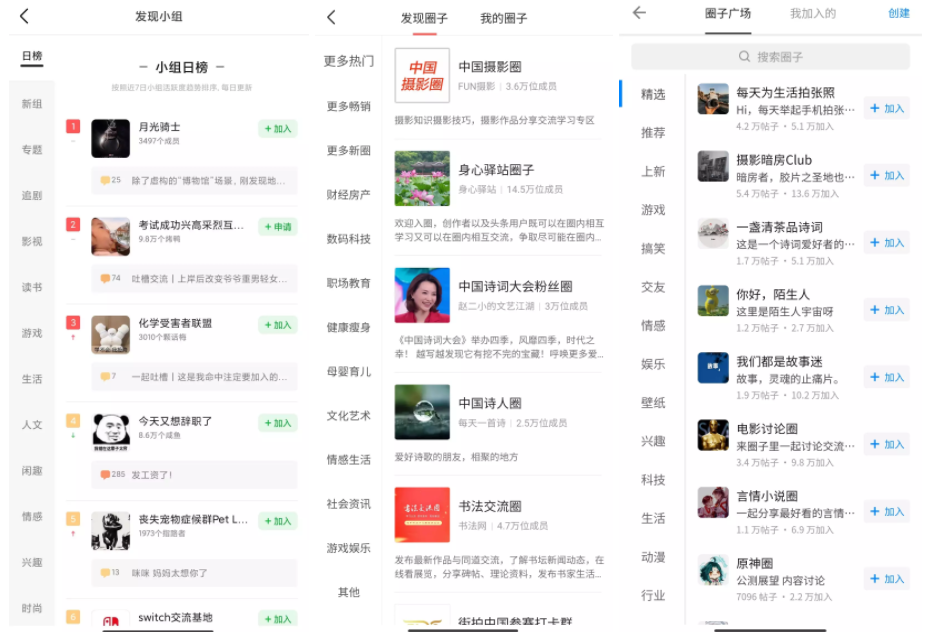This screenshot has width=932, height=632.
Task: Tap back arrow on 发现小组 screen
Action: 24,16
